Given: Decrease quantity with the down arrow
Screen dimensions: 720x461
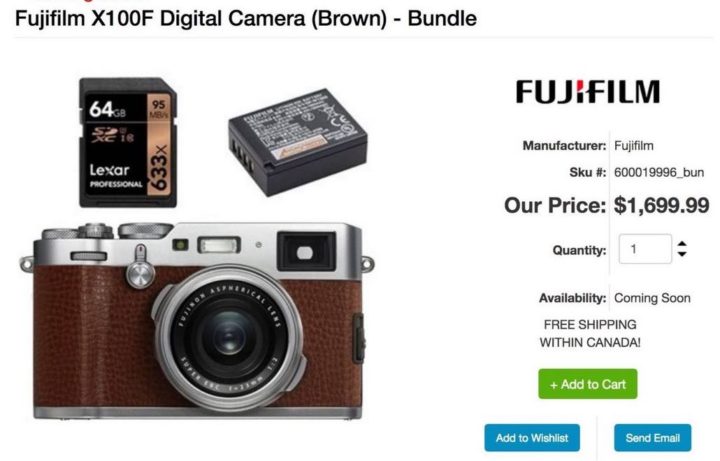Looking at the screenshot, I should pyautogui.click(x=682, y=254).
